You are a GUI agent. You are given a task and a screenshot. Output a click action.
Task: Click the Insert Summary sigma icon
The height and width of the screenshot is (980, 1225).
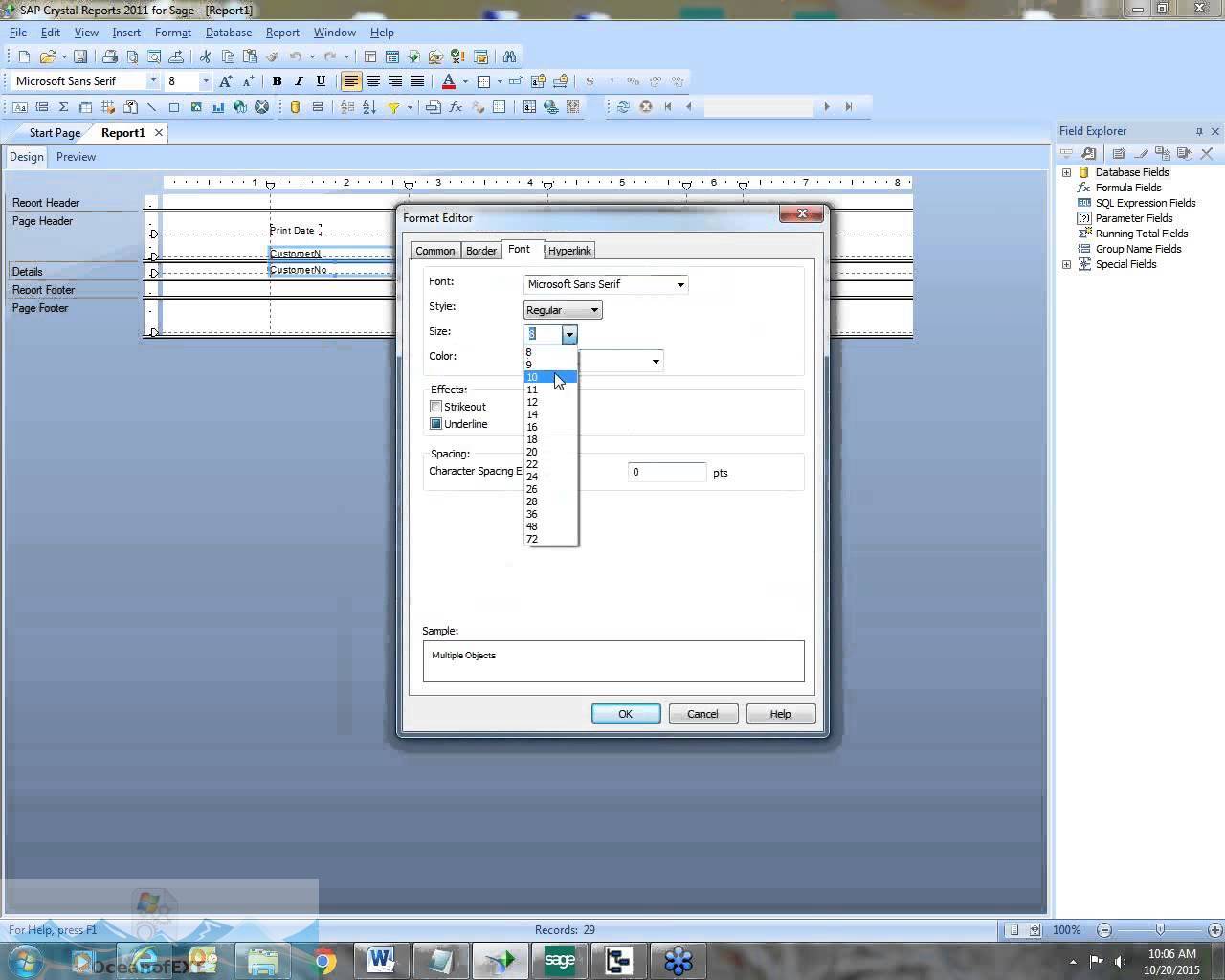click(63, 107)
